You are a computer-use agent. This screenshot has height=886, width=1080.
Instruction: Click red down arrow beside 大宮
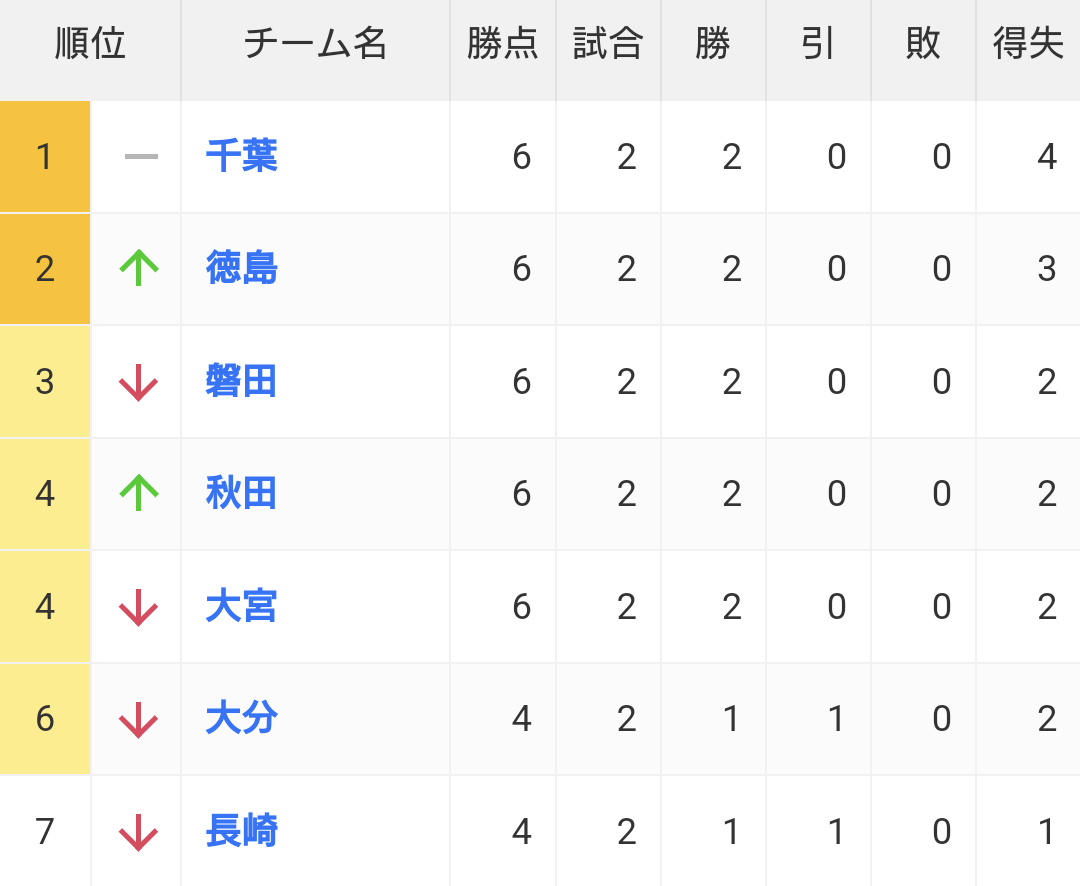tap(139, 607)
